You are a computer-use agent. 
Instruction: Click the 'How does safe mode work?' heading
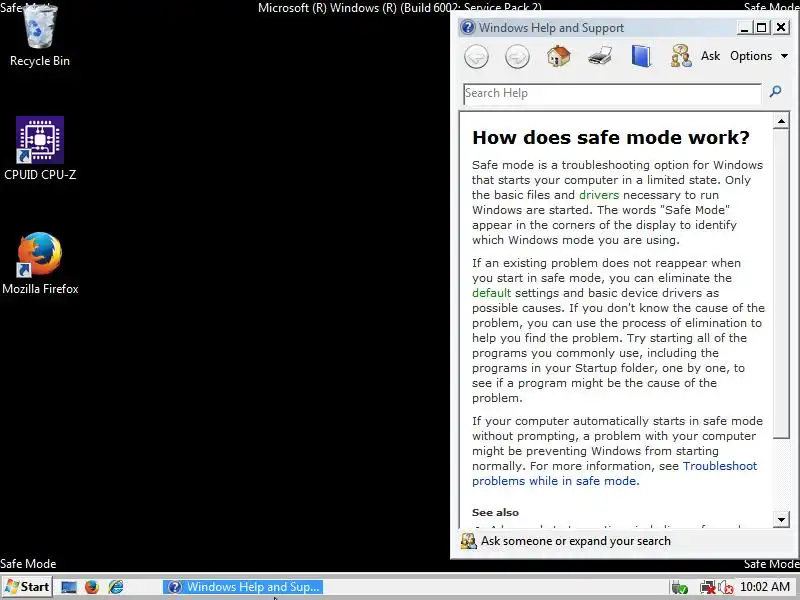point(611,137)
